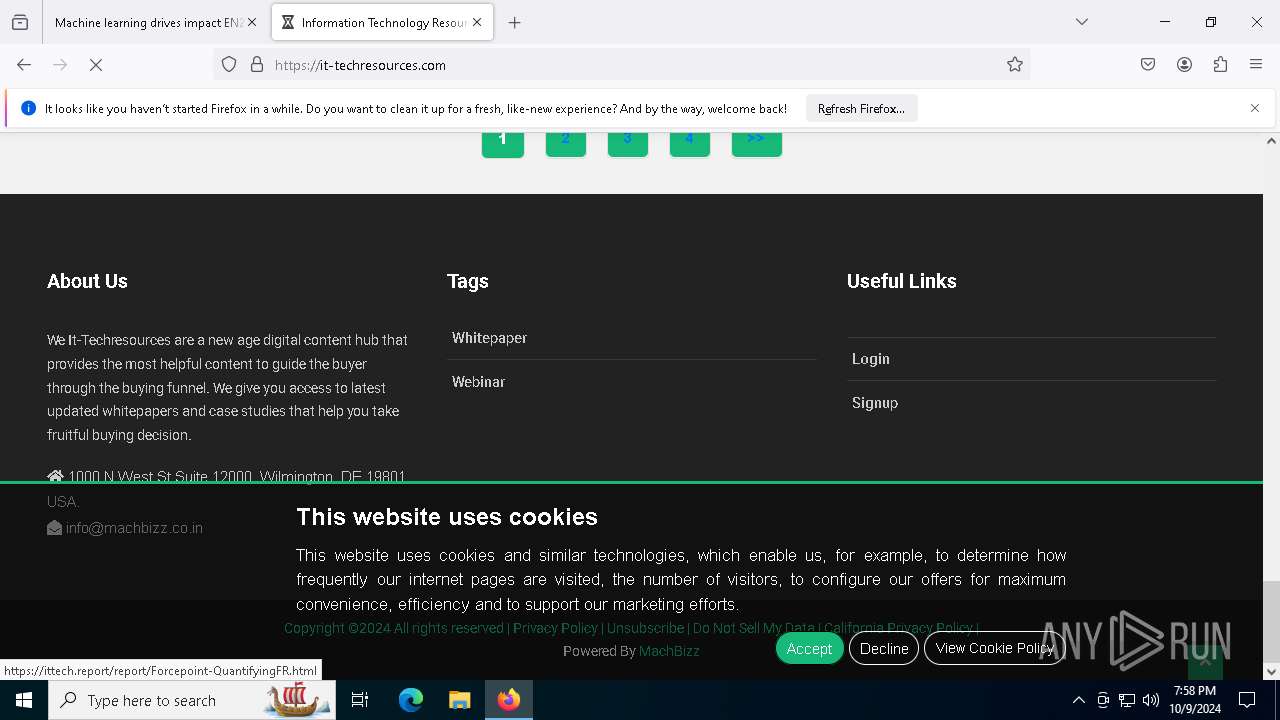Screen dimensions: 1280x720
Task: Open the network status tray icon
Action: click(1127, 700)
